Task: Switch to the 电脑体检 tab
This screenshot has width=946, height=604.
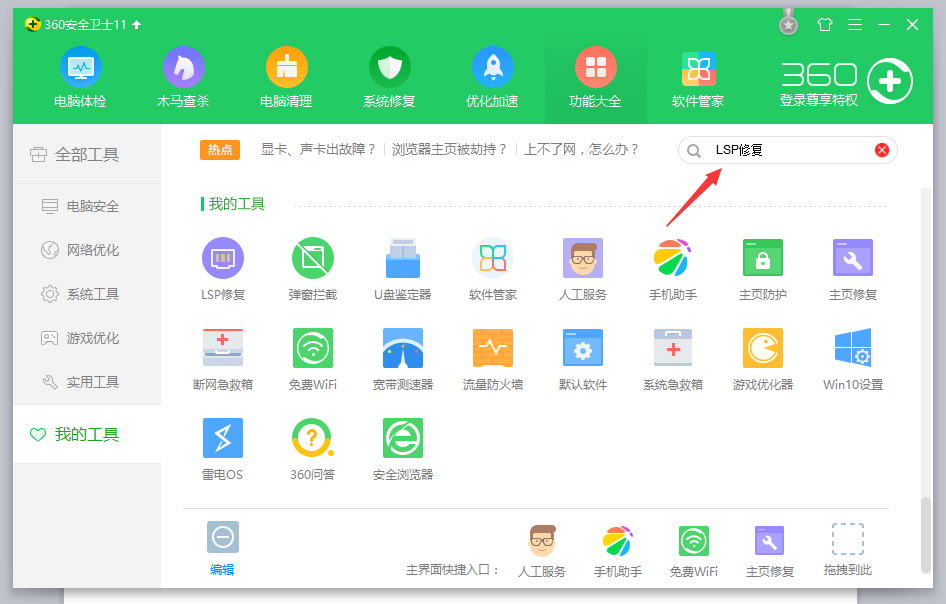Action: (80, 78)
